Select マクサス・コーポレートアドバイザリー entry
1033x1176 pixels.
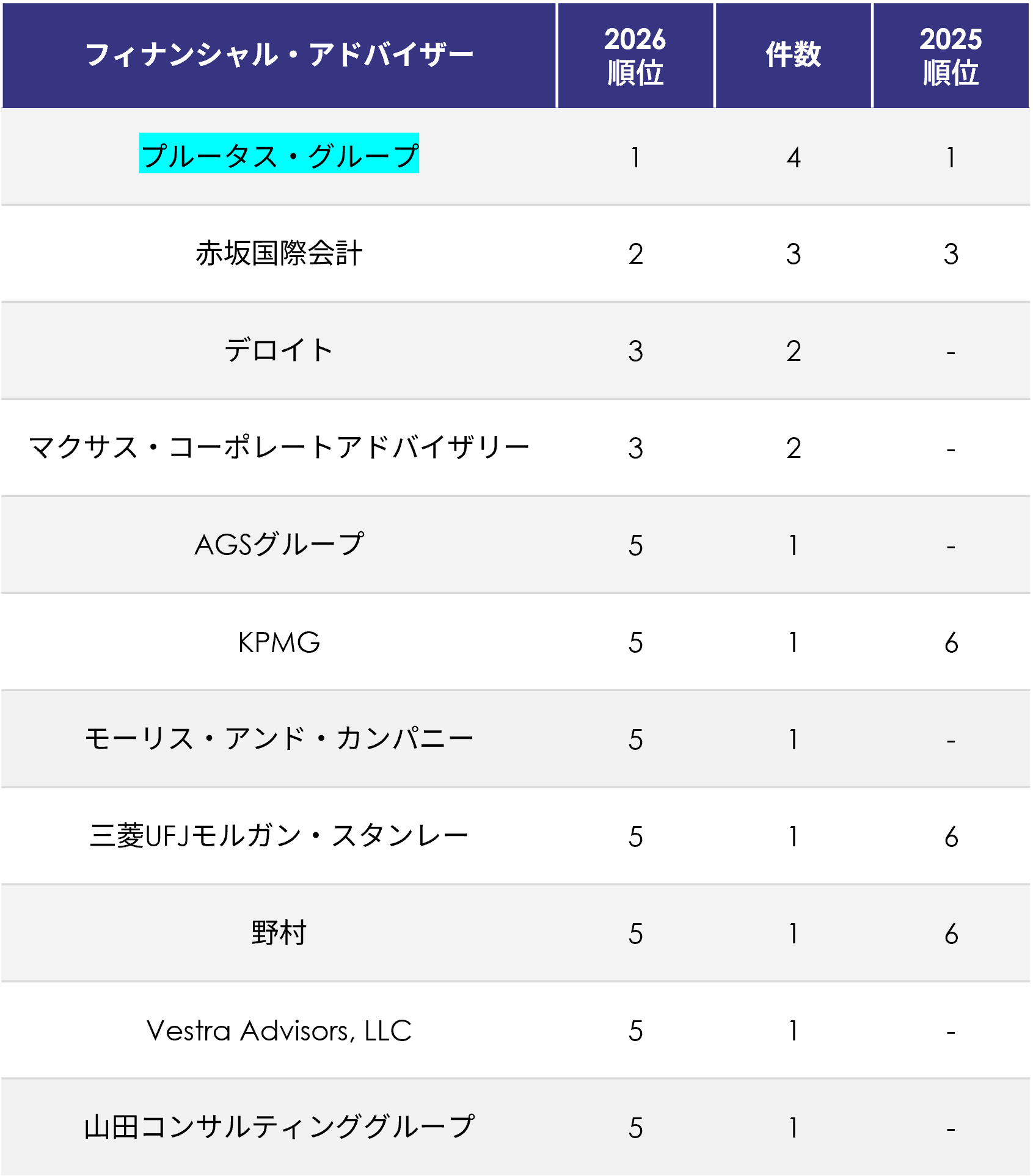pyautogui.click(x=279, y=448)
